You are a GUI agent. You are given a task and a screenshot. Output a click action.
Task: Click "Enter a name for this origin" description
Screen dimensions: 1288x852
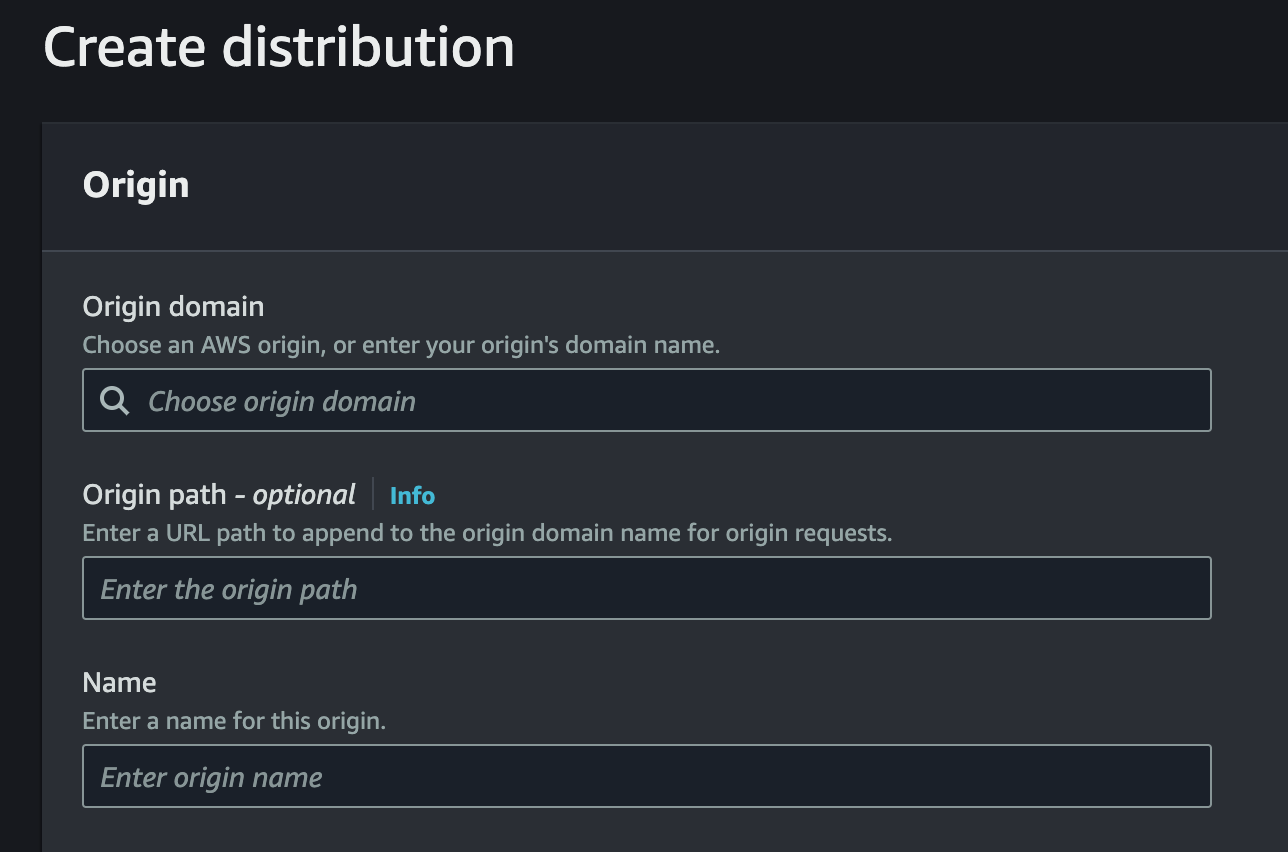tap(234, 721)
